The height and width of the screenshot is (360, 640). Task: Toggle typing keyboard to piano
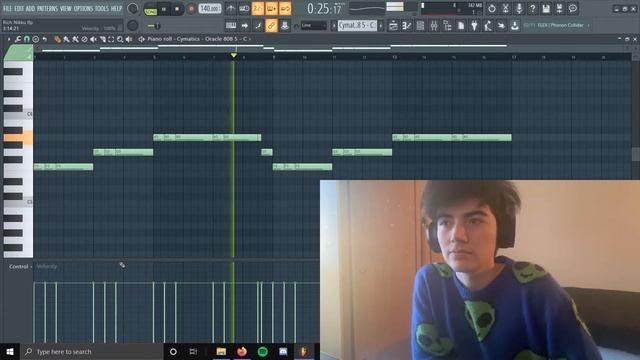click(231, 26)
